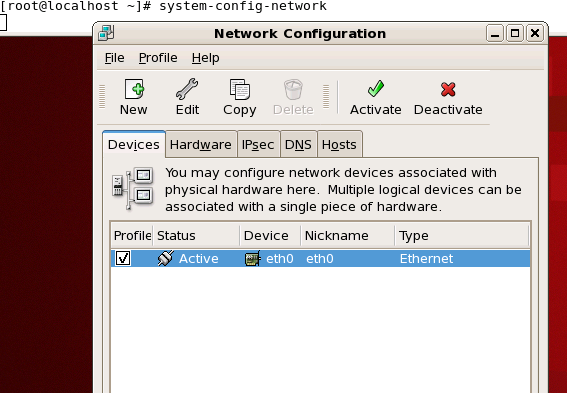
Task: Click the Activate green checkmark icon
Action: coord(376,89)
